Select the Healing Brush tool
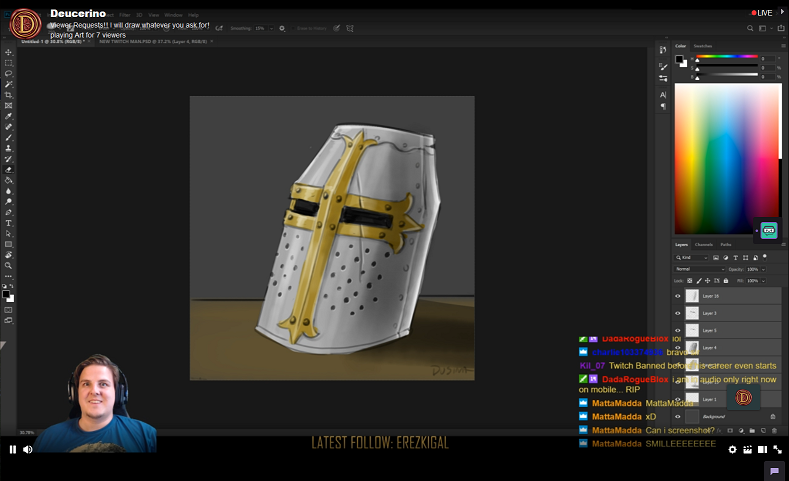Image resolution: width=789 pixels, height=481 pixels. tap(9, 127)
